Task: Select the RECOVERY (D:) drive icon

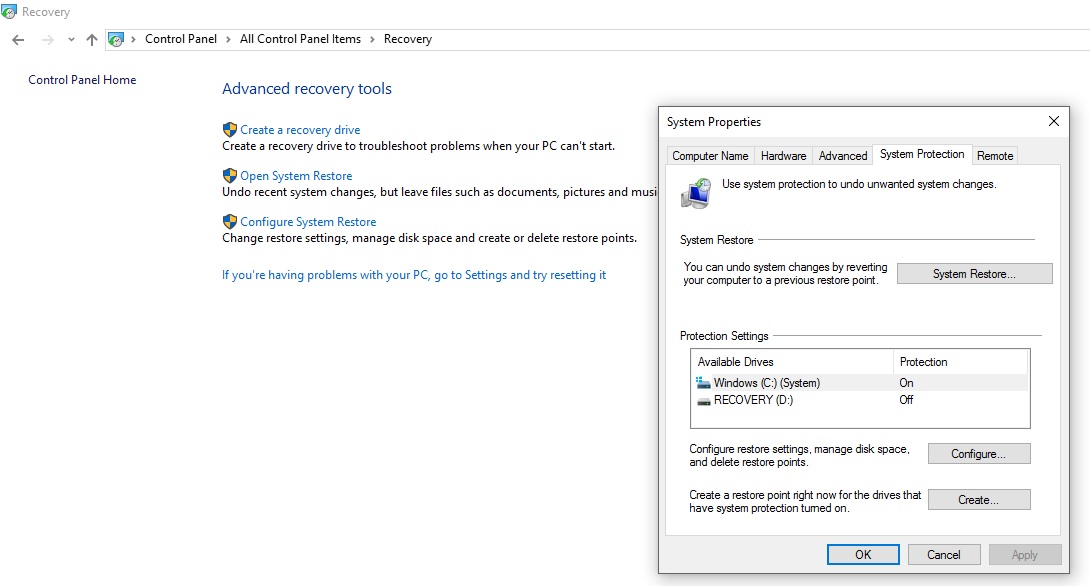Action: click(703, 400)
